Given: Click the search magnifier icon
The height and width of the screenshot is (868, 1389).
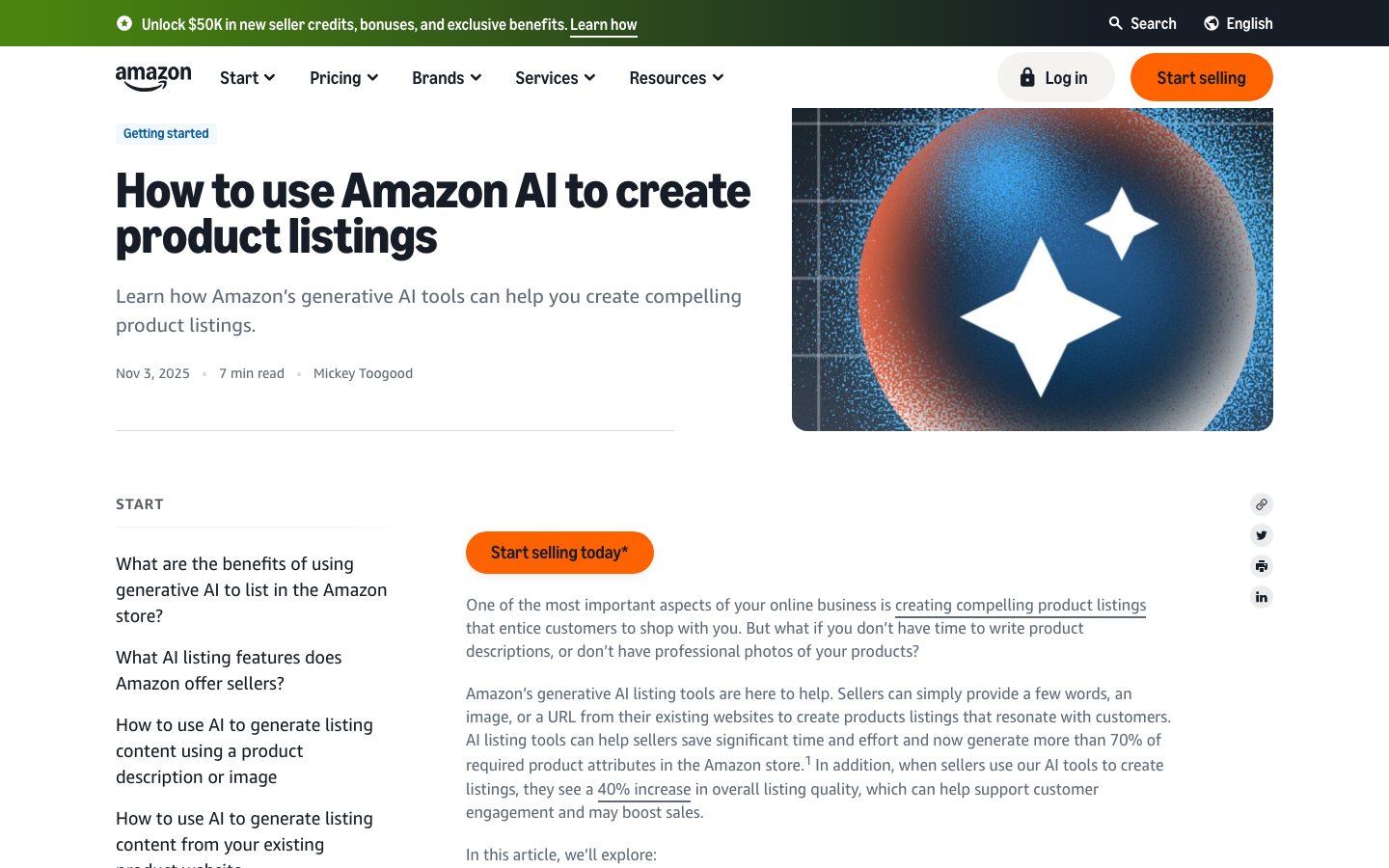Looking at the screenshot, I should pos(1115,23).
